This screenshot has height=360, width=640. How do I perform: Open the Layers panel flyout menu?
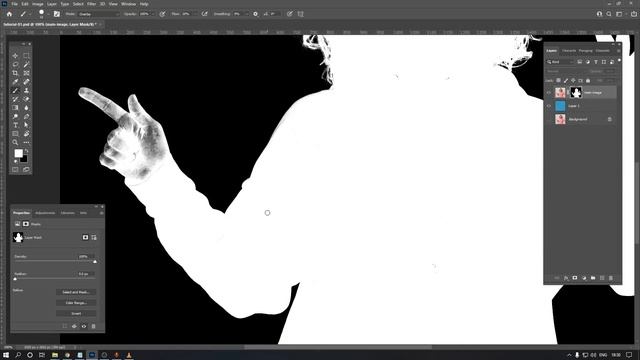(619, 51)
